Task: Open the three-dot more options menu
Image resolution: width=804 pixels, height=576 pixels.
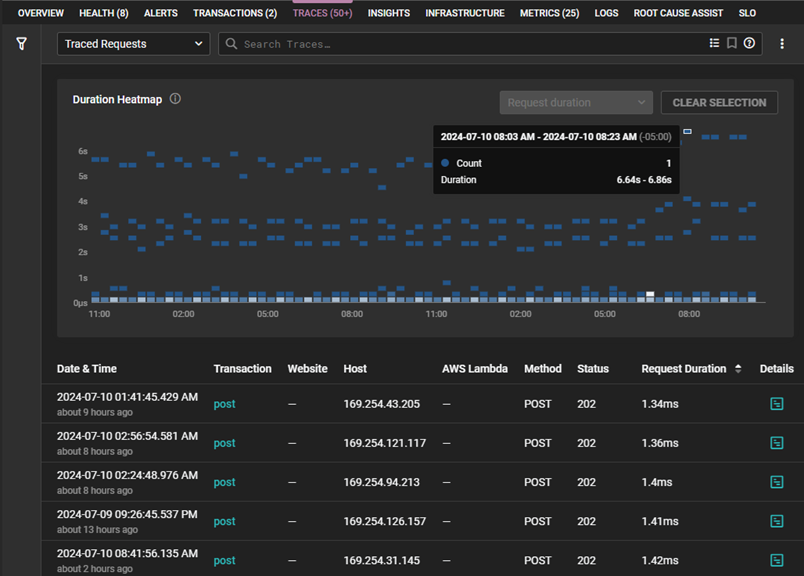Action: (782, 44)
